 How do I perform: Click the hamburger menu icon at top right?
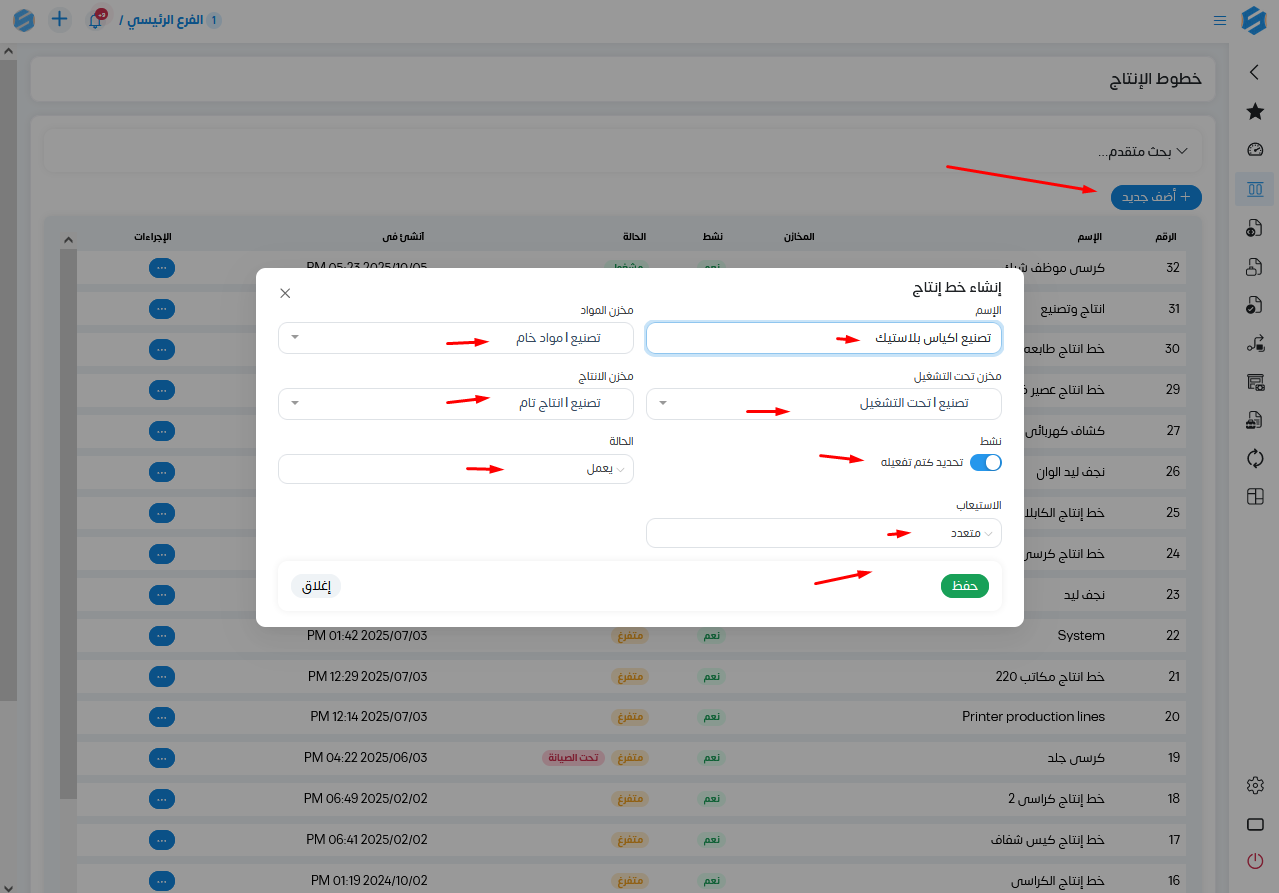1219,20
